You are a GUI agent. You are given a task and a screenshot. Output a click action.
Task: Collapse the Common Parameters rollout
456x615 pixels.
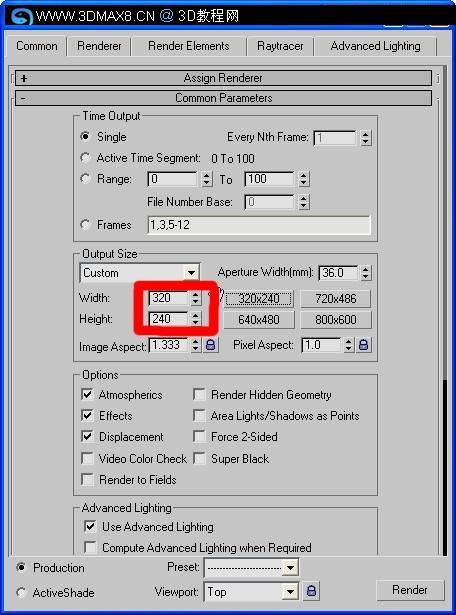tap(223, 98)
